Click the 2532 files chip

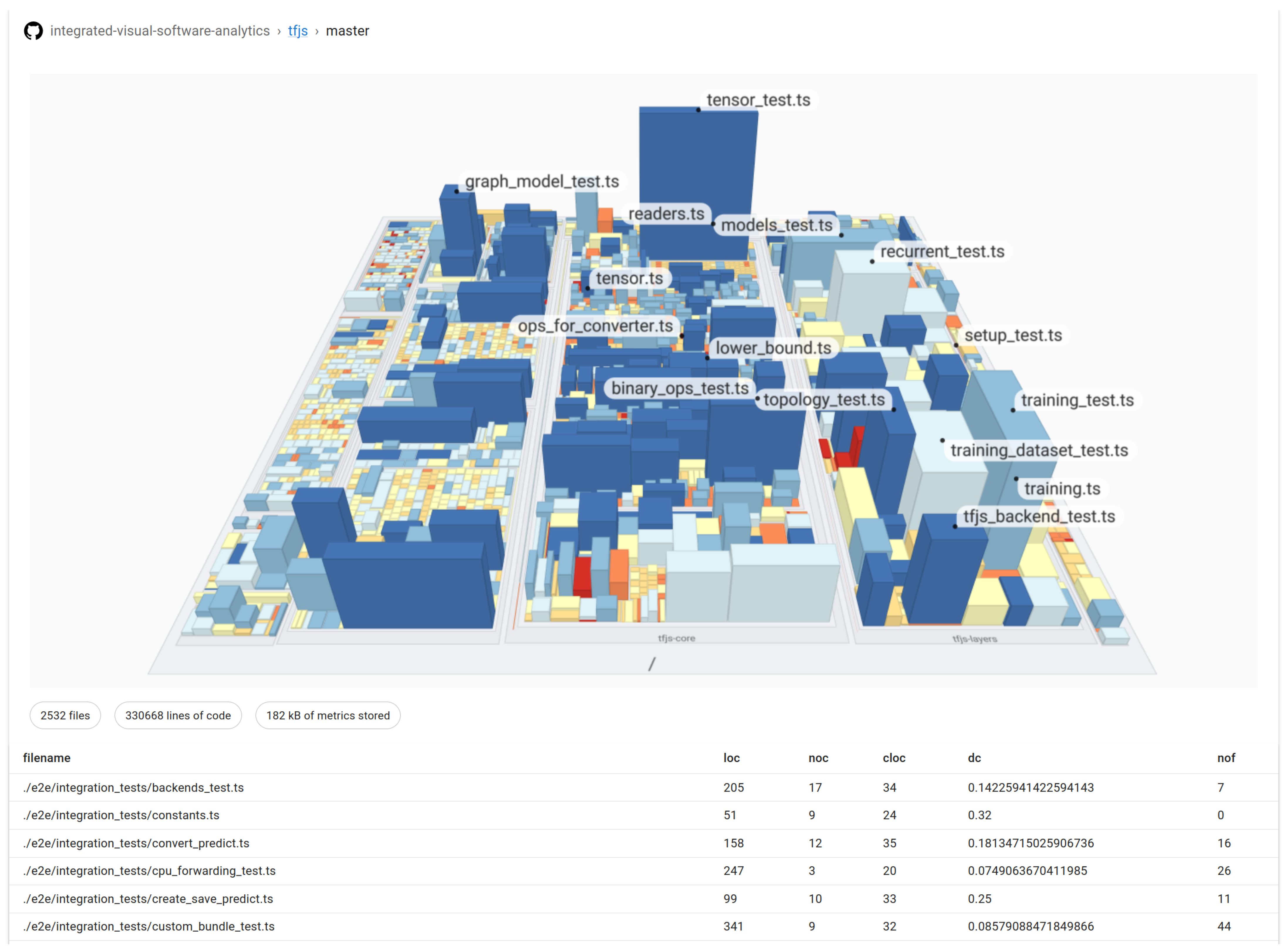pos(65,716)
